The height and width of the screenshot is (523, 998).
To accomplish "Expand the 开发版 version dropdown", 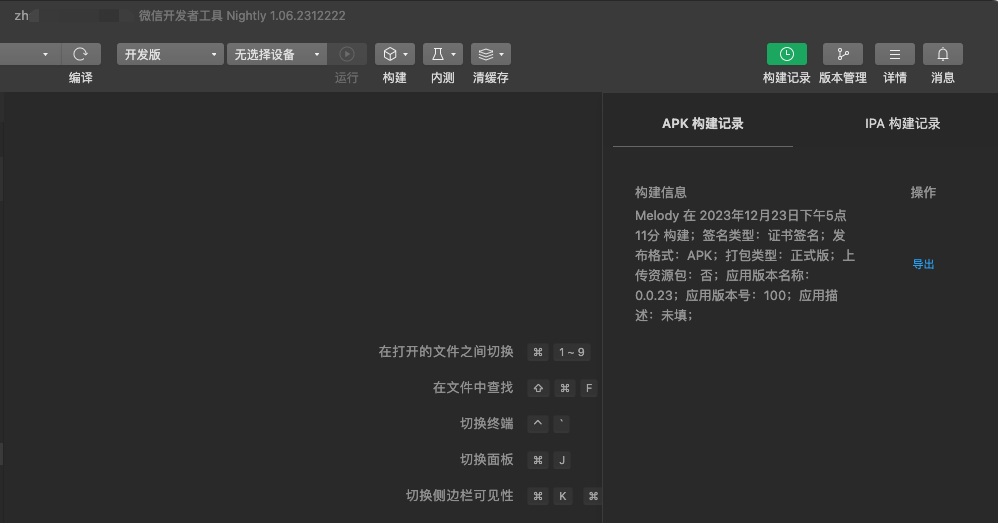I will click(170, 54).
